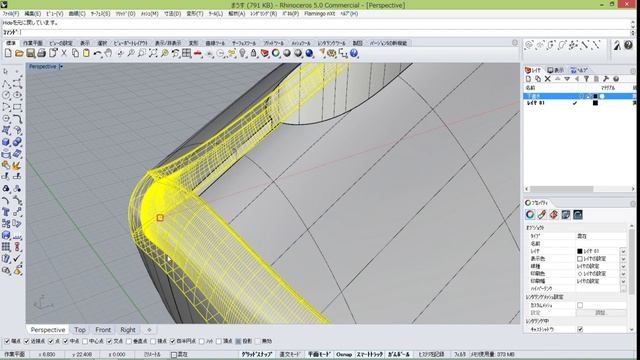Screen dimensions: 640x360
Task: Select the Polyline tool in left sidebar
Action: 6,84
